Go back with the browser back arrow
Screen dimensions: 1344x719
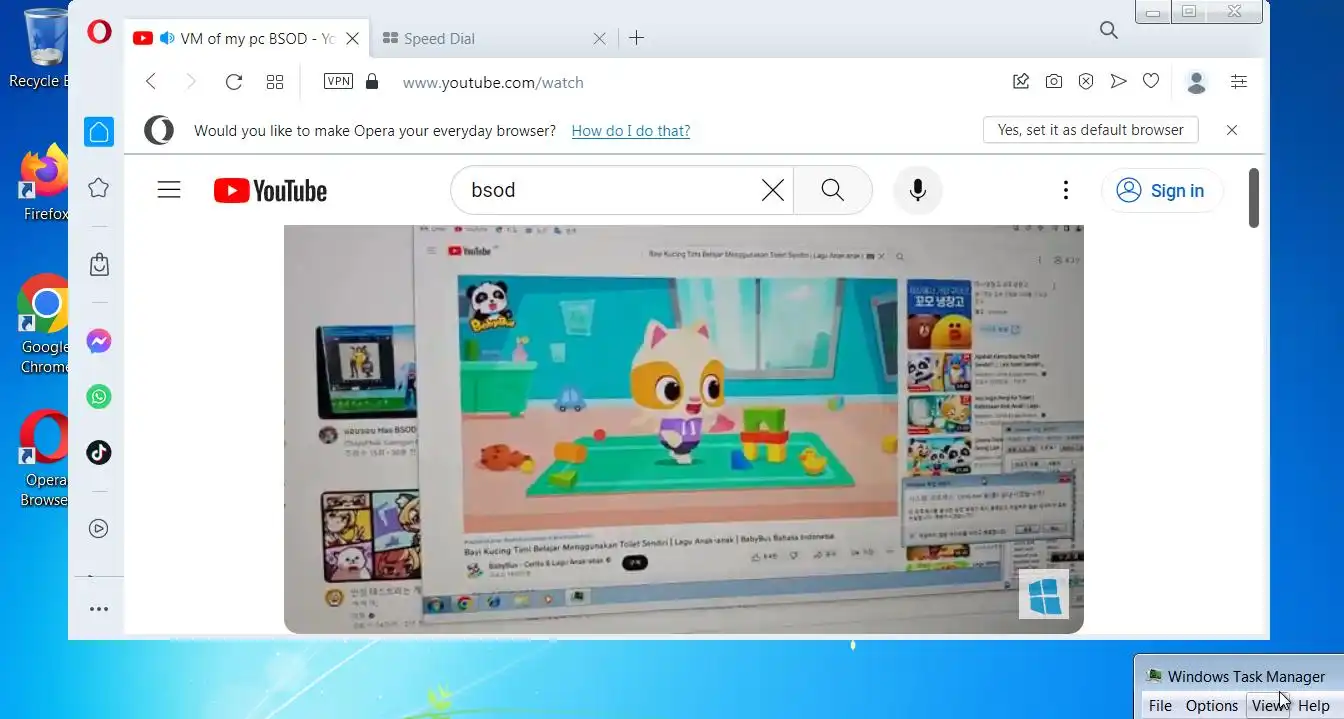pyautogui.click(x=151, y=82)
